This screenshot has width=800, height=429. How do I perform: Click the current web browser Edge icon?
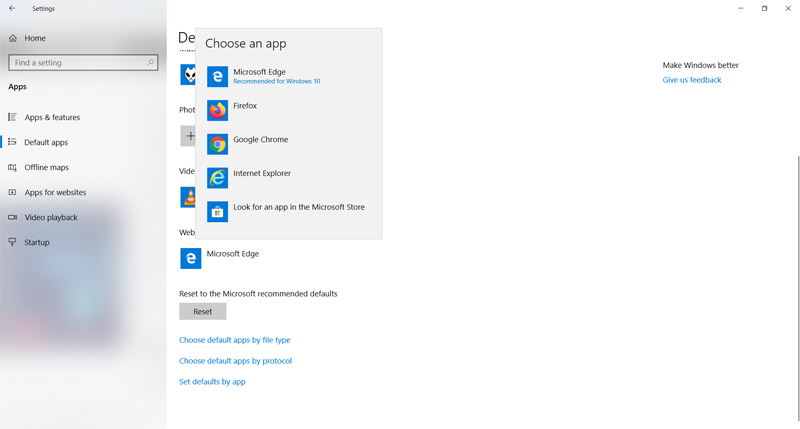tap(190, 258)
